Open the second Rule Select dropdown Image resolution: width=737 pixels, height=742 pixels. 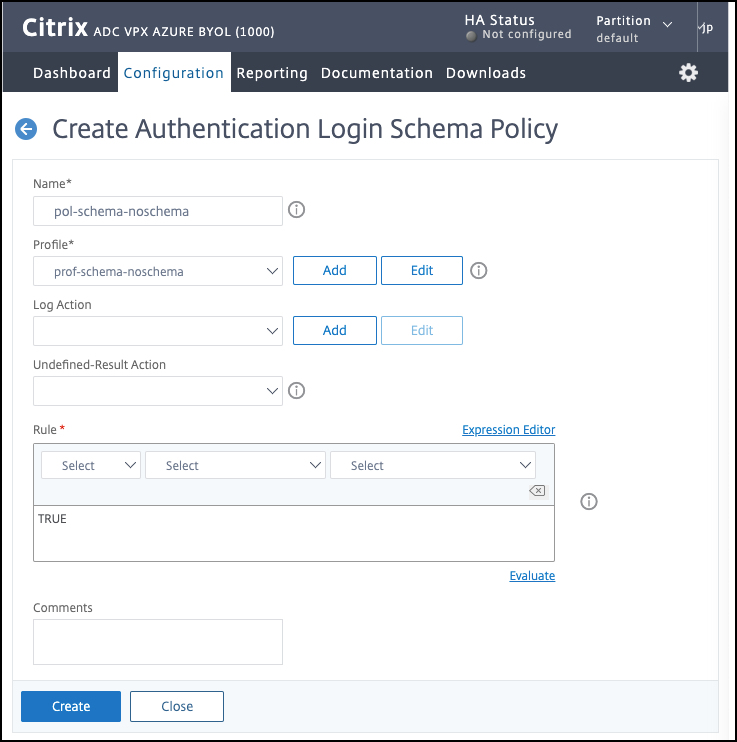coord(235,465)
